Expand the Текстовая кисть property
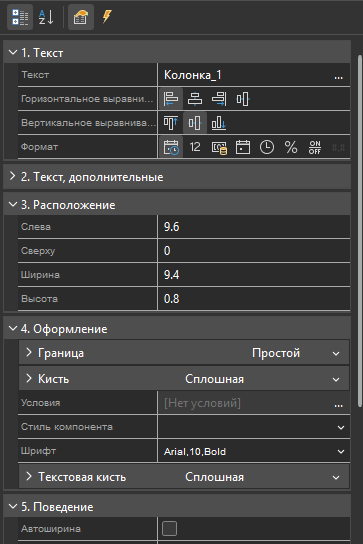363x544 pixels. (x=29, y=476)
